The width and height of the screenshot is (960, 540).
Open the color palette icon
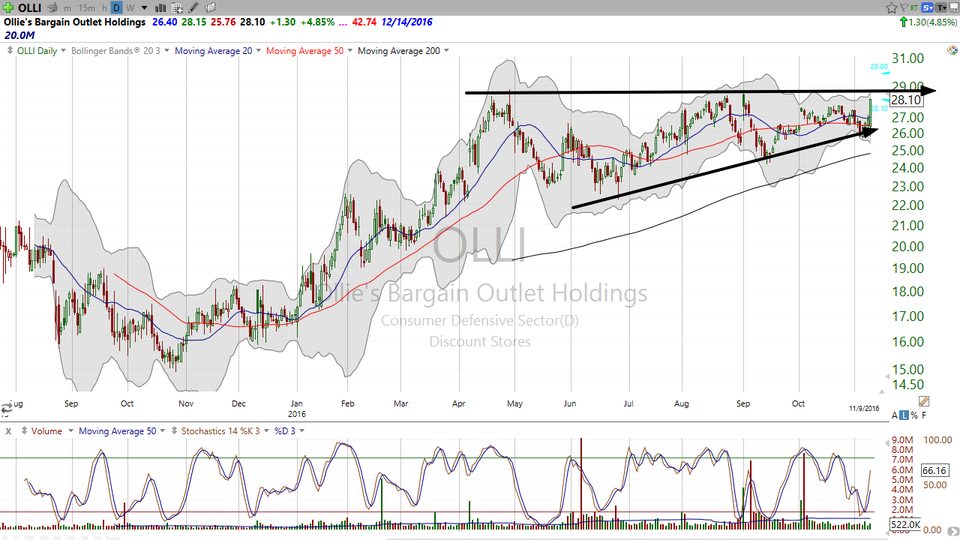[x=952, y=50]
